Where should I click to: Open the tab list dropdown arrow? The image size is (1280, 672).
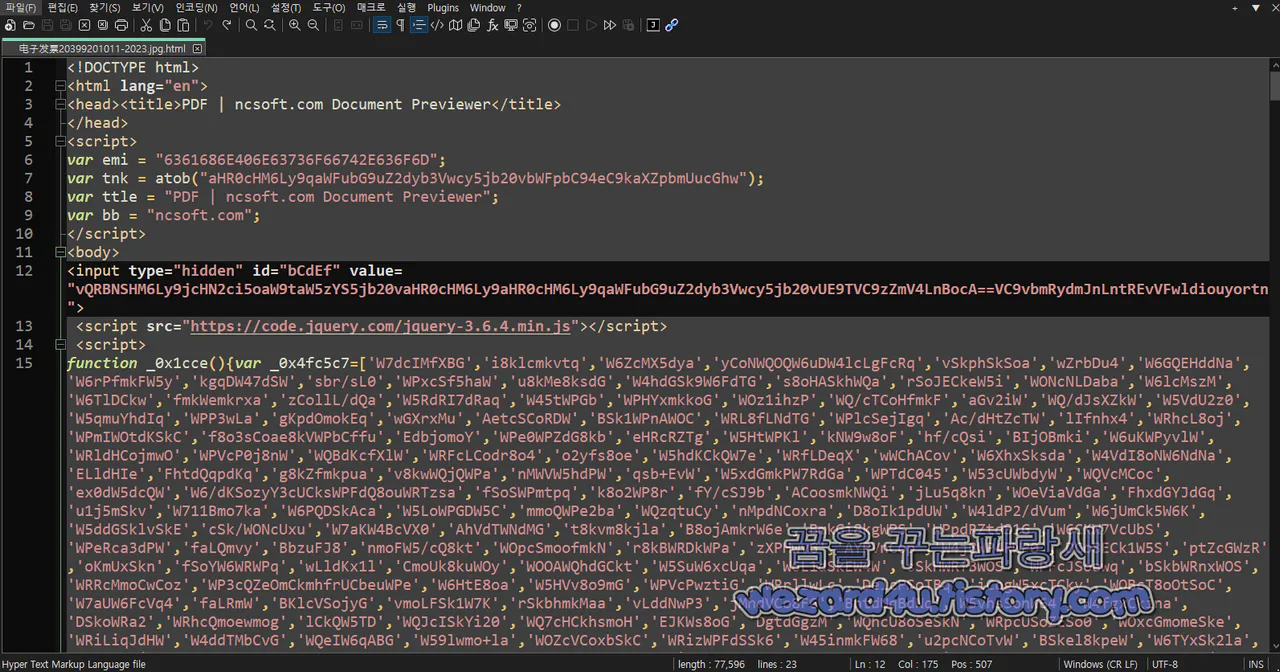click(x=1255, y=8)
